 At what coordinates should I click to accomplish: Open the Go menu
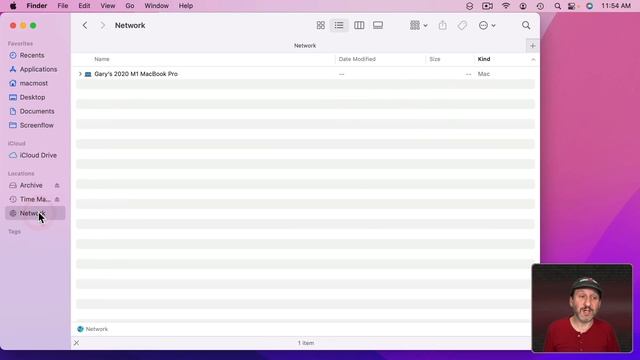(x=130, y=6)
